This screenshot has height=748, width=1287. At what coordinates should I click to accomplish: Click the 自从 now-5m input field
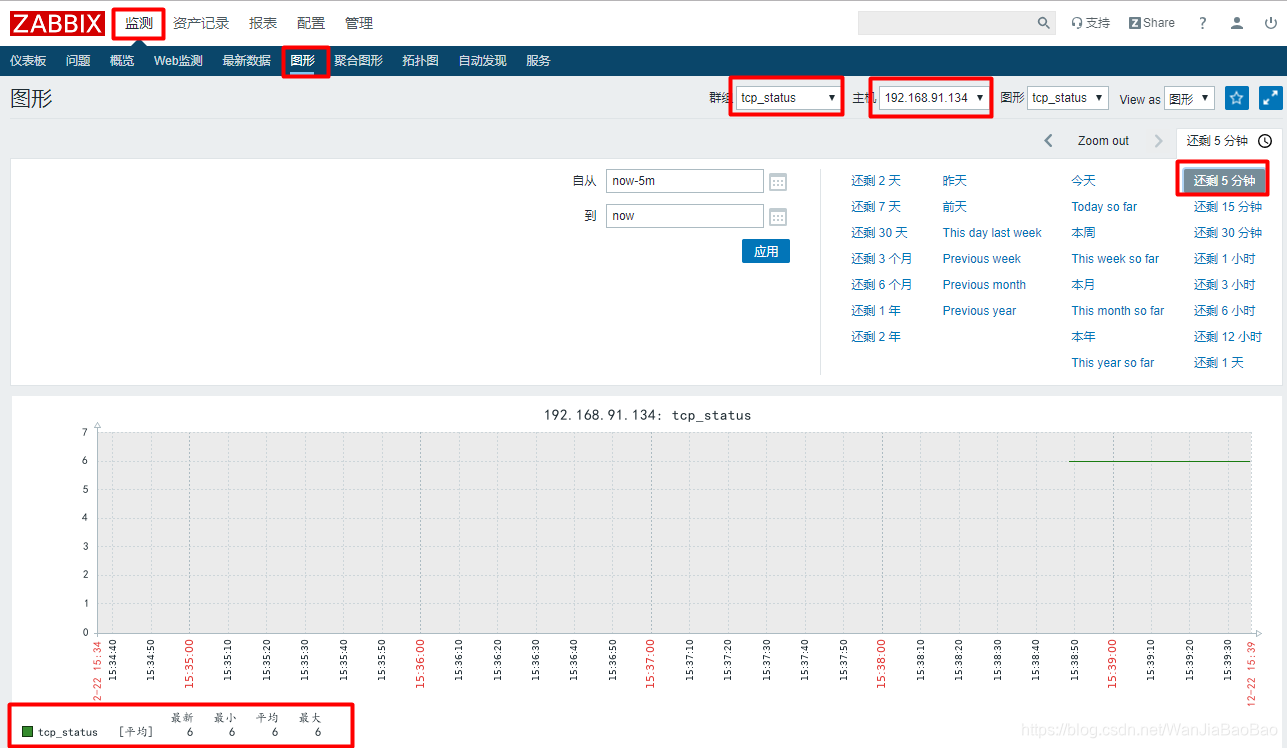[685, 181]
